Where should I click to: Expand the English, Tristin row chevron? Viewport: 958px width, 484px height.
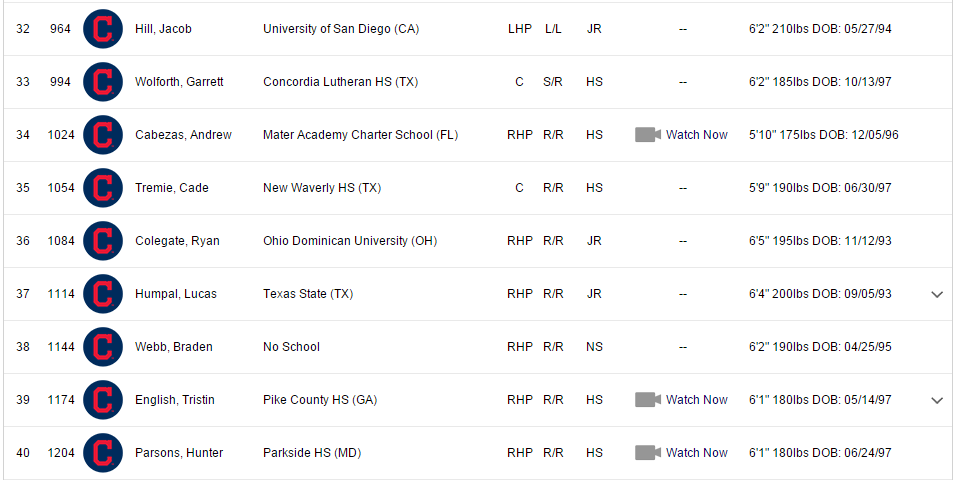pyautogui.click(x=937, y=400)
